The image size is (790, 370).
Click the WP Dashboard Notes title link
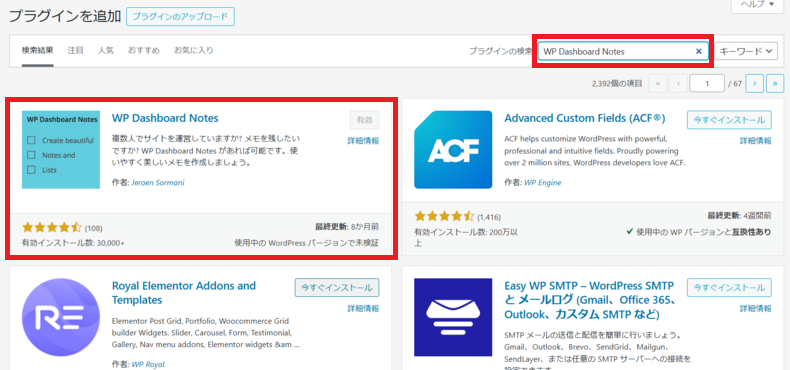pos(165,118)
